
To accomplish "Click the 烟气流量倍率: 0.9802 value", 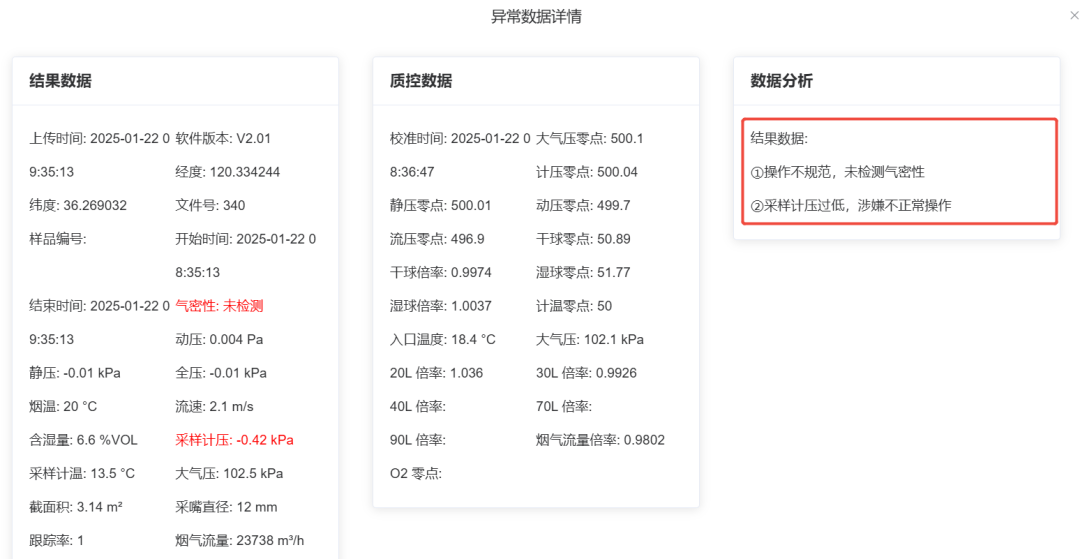I will (x=601, y=440).
